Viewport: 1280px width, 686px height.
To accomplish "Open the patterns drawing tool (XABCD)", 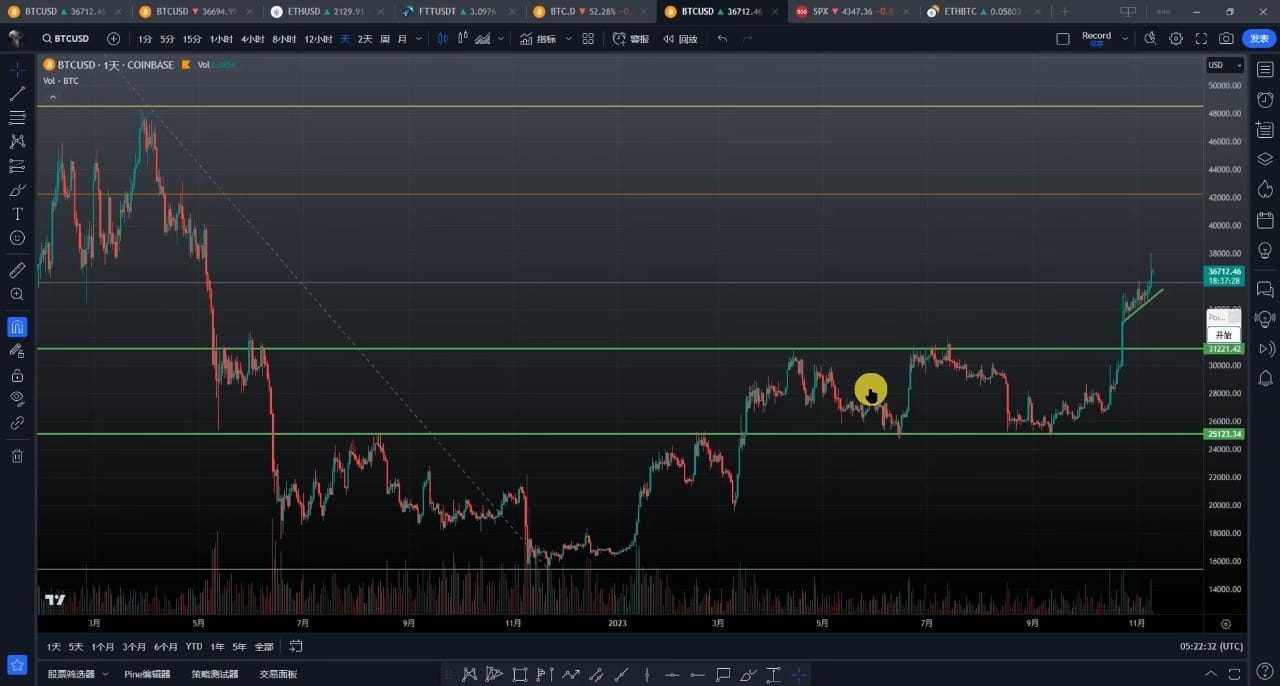I will [17, 142].
